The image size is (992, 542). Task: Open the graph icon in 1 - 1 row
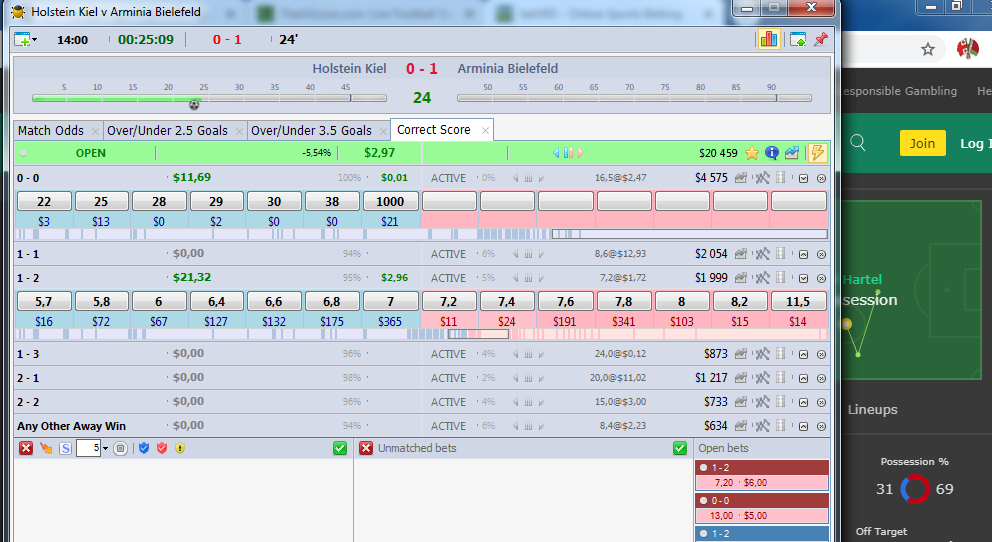[x=740, y=254]
